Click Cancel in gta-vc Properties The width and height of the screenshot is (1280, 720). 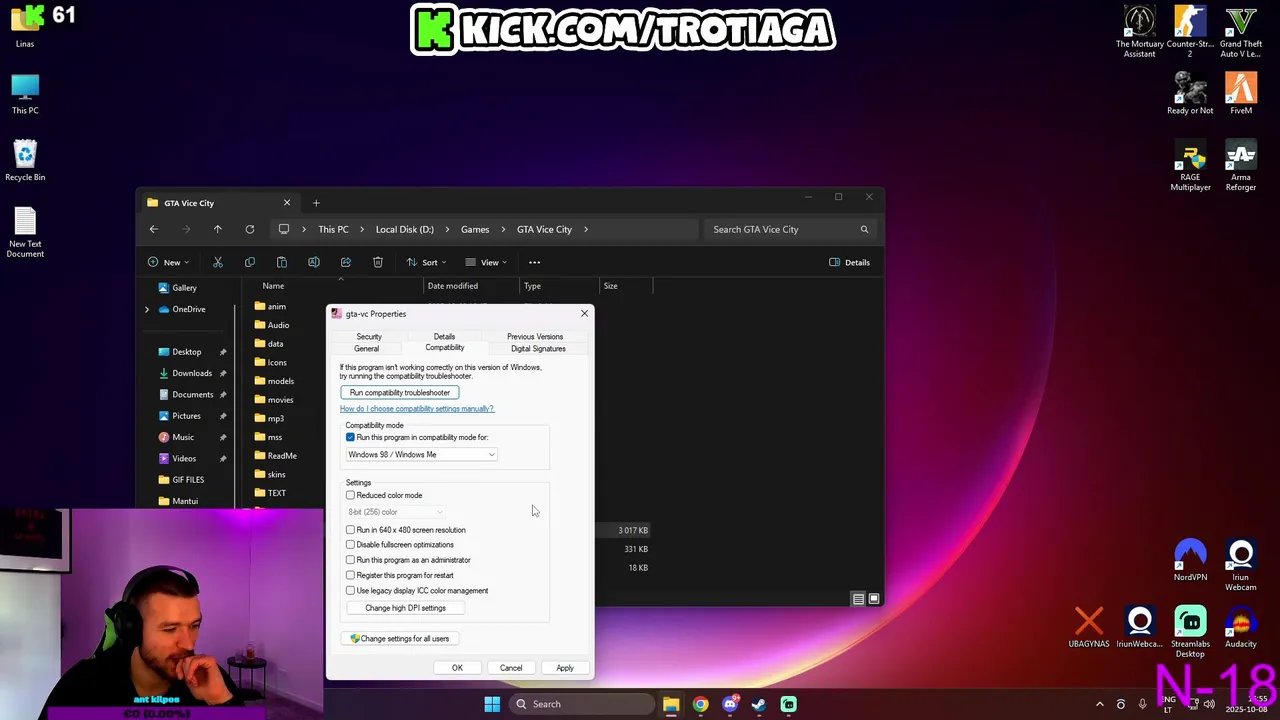click(x=511, y=668)
